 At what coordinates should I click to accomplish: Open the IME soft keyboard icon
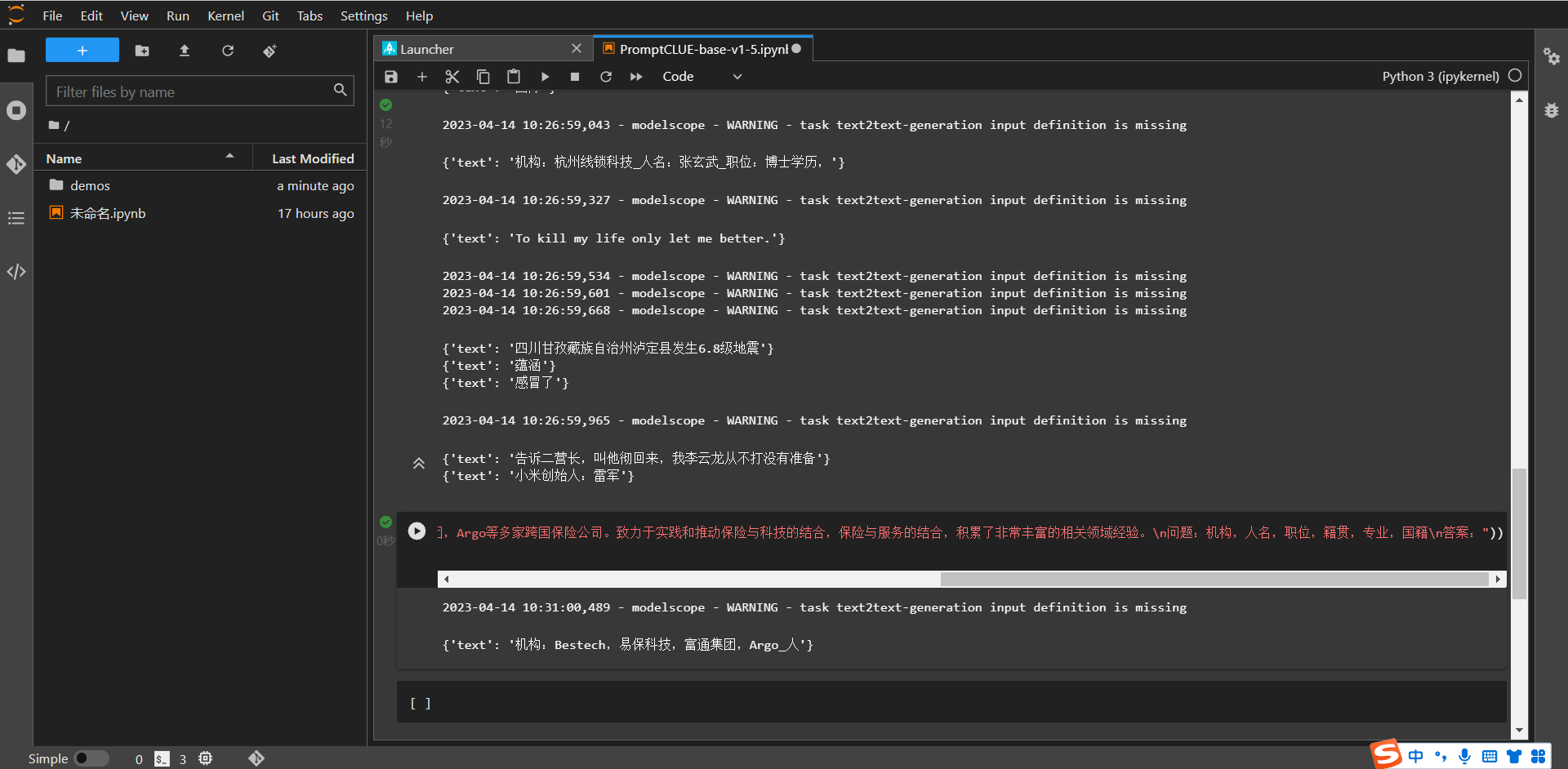(x=1490, y=757)
